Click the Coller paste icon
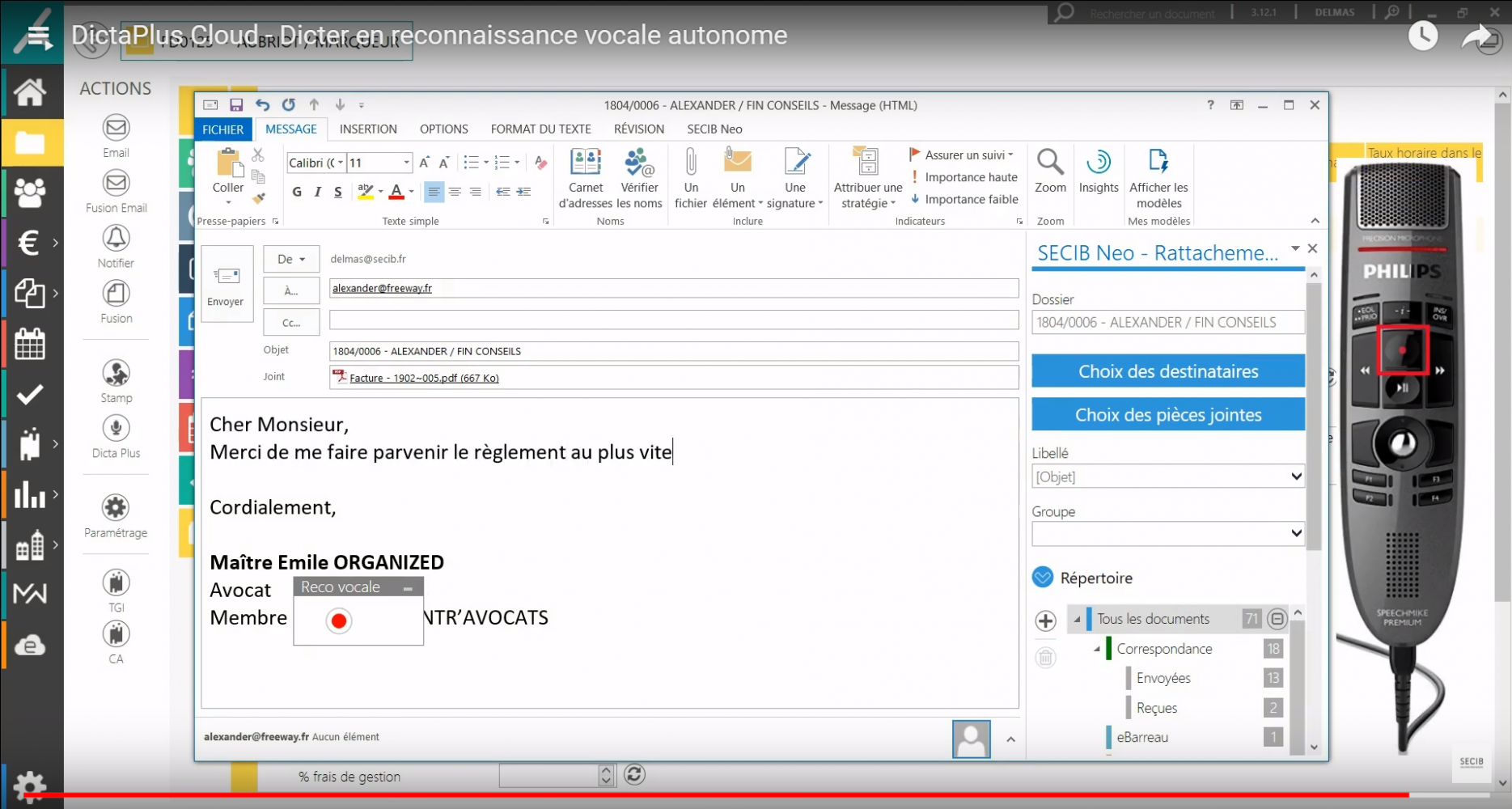The height and width of the screenshot is (809, 1512). pos(228,163)
